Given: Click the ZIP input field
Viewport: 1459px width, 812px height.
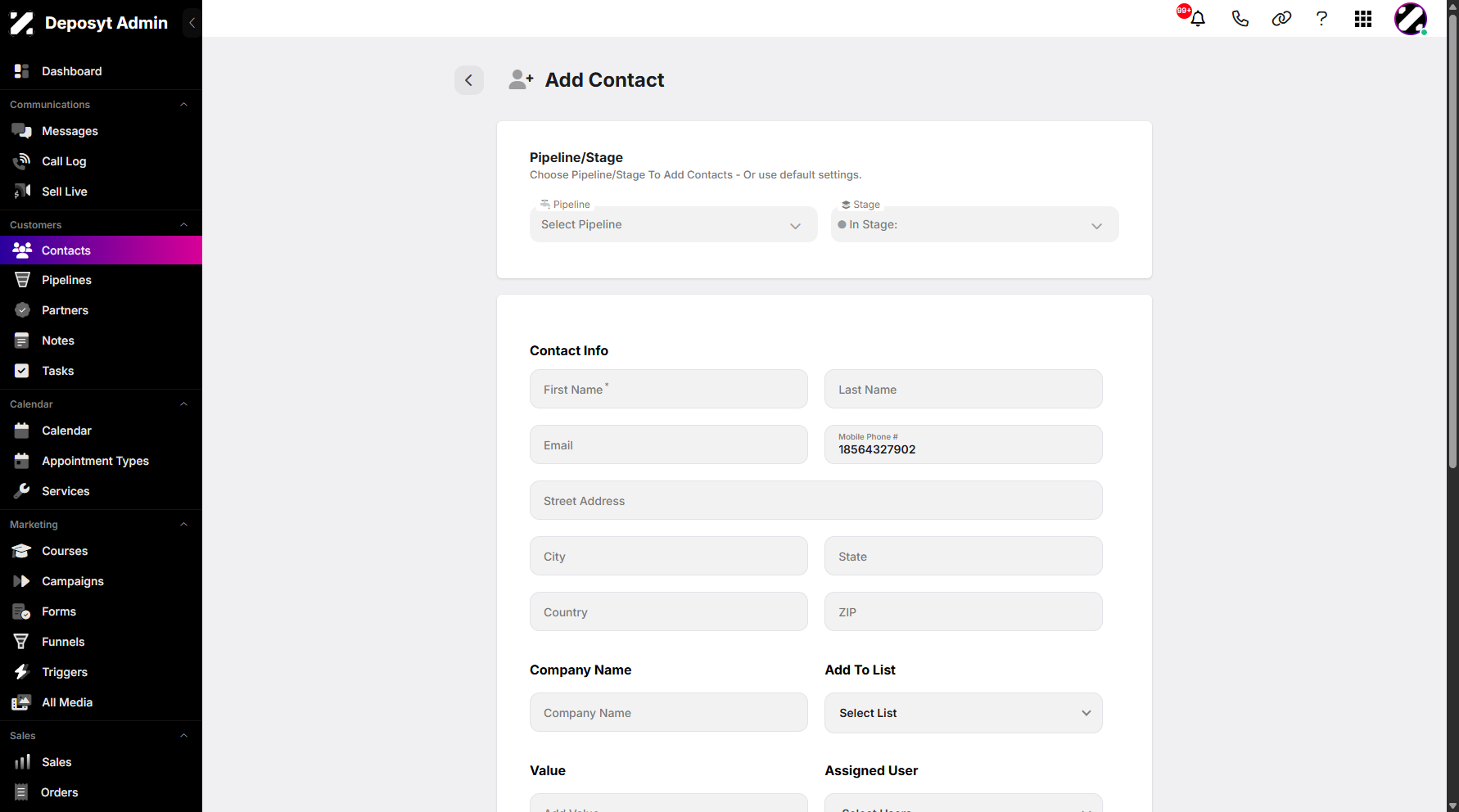Looking at the screenshot, I should pos(963,611).
